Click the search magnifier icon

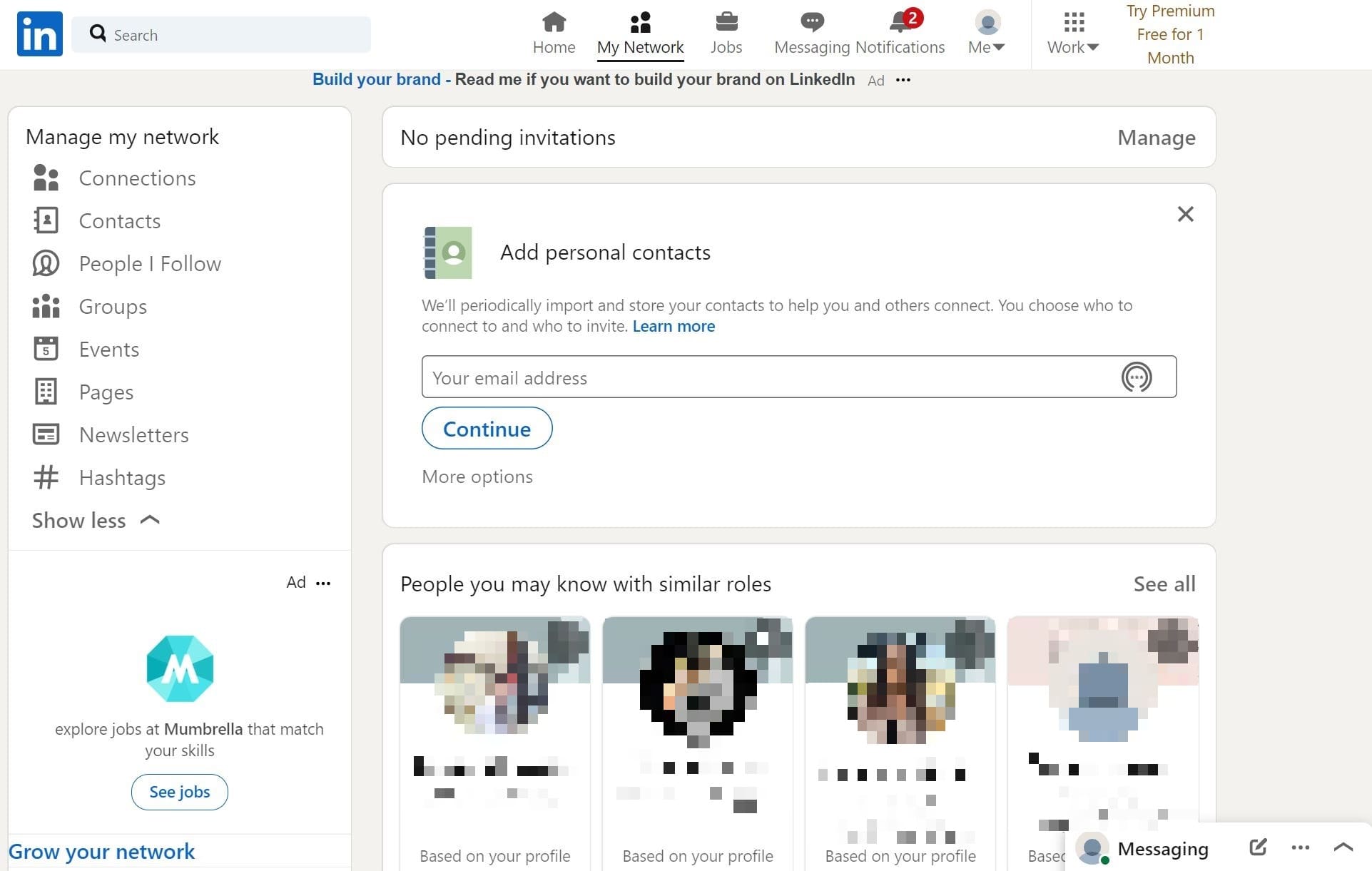97,34
